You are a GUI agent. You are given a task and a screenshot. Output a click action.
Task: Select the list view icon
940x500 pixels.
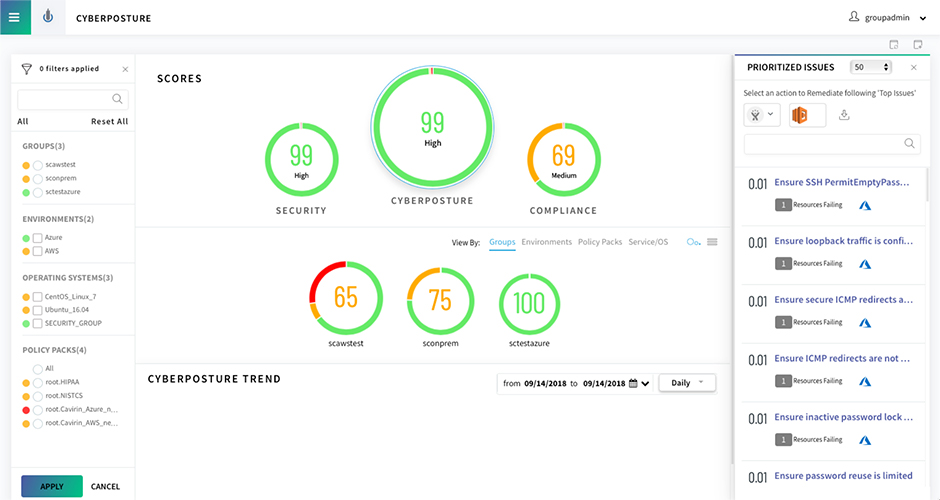(712, 242)
